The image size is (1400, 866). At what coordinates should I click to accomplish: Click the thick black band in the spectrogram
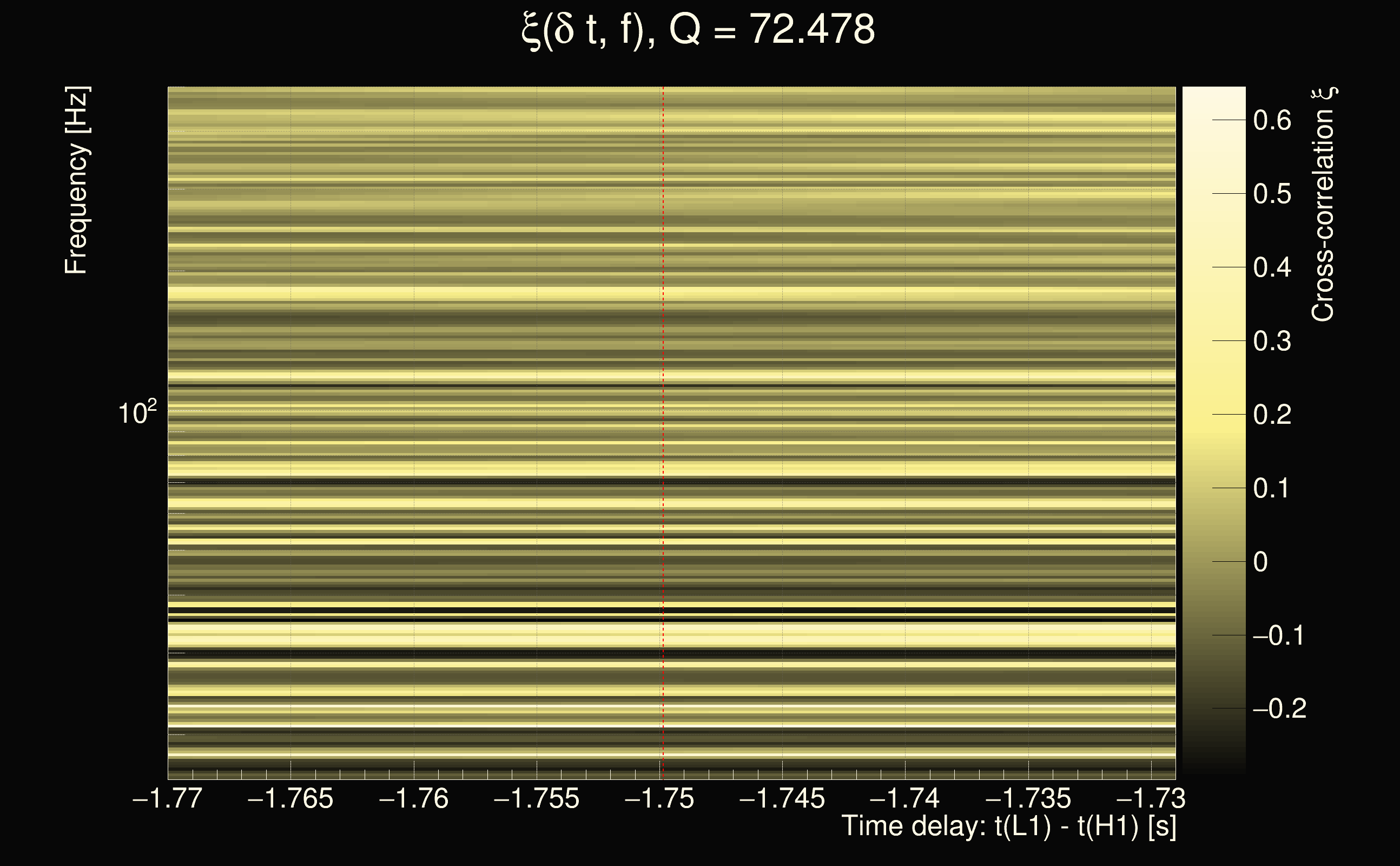coord(572,620)
